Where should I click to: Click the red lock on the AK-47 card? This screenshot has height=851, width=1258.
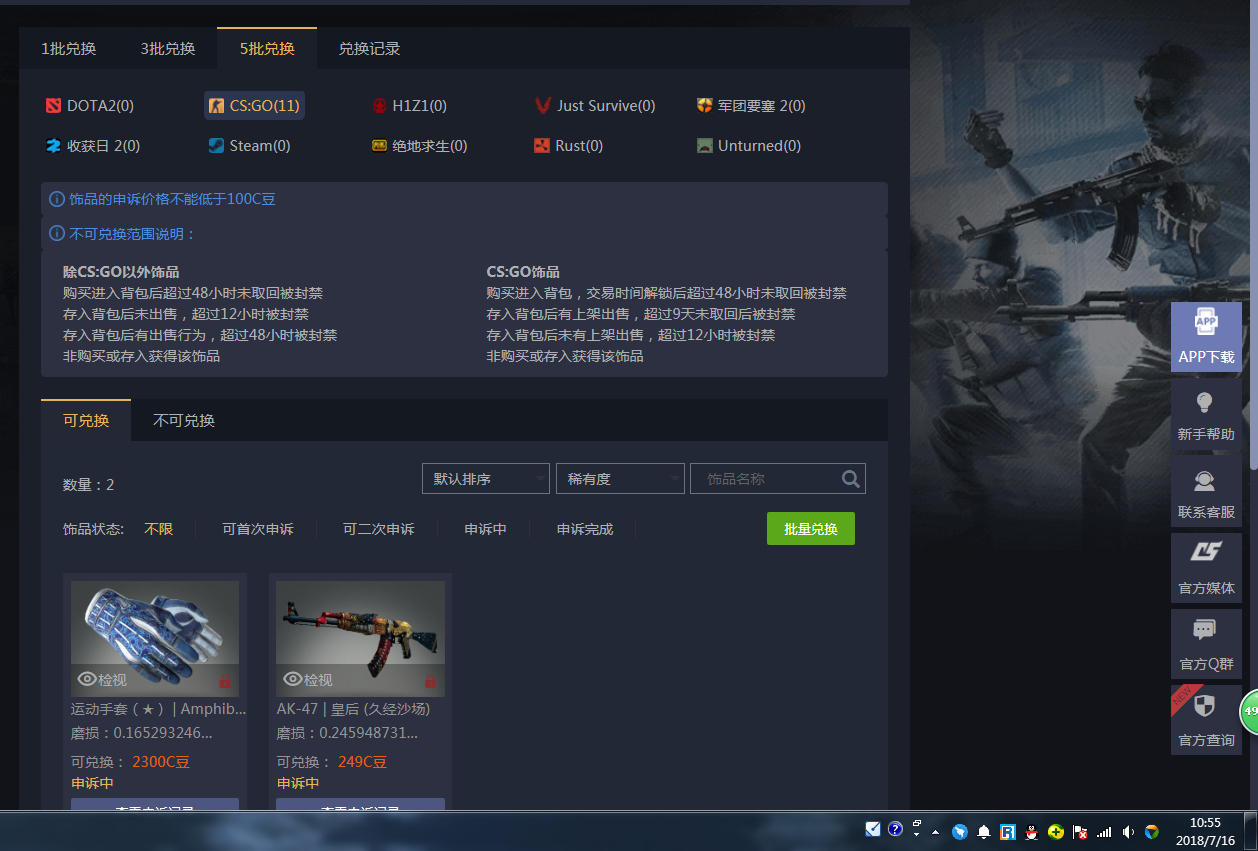point(430,681)
